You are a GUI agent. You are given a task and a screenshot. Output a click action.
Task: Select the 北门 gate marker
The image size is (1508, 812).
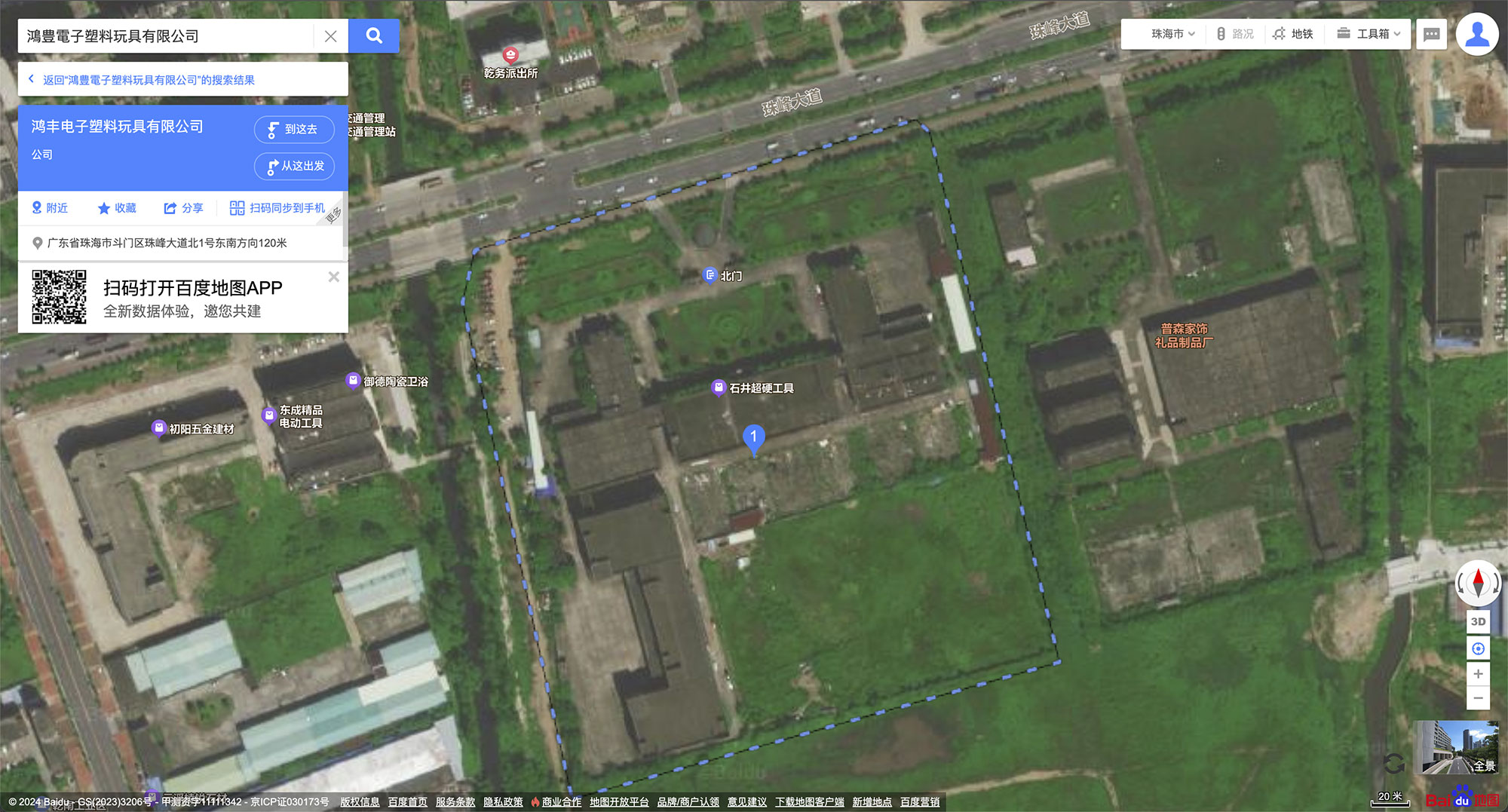pos(710,275)
